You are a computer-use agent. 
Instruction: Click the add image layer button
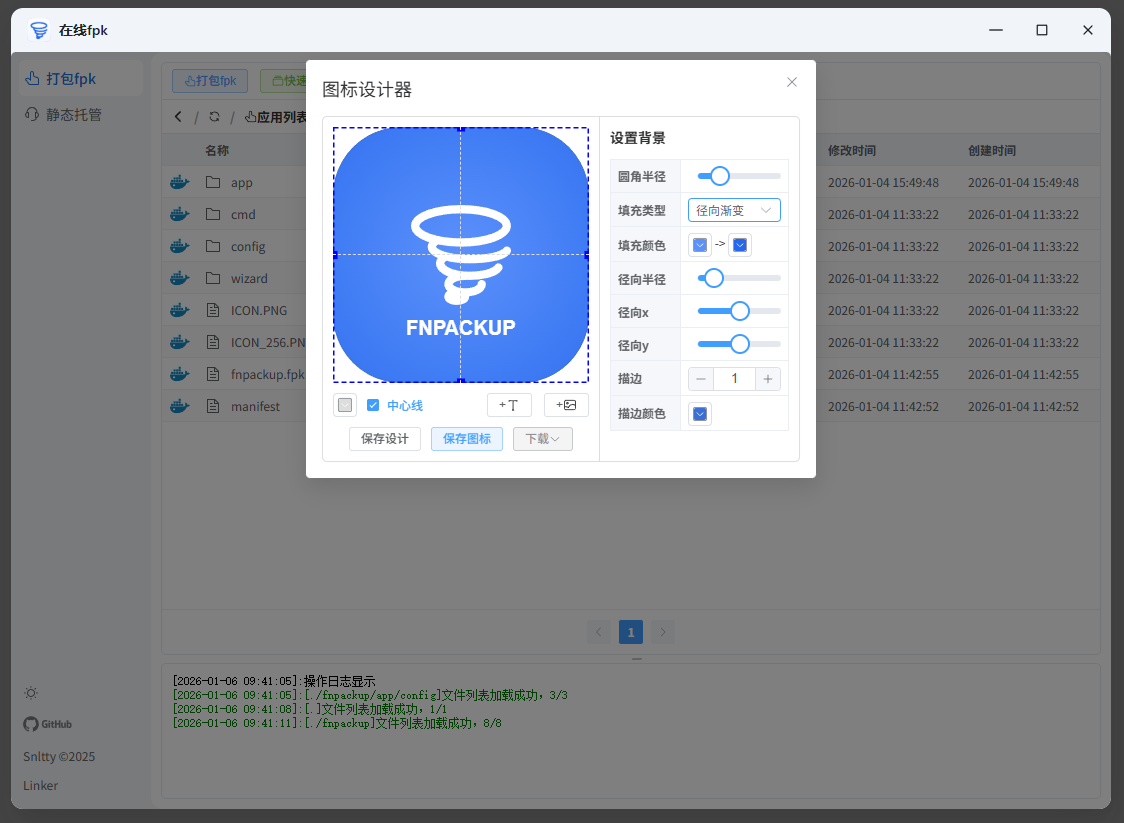(x=566, y=405)
